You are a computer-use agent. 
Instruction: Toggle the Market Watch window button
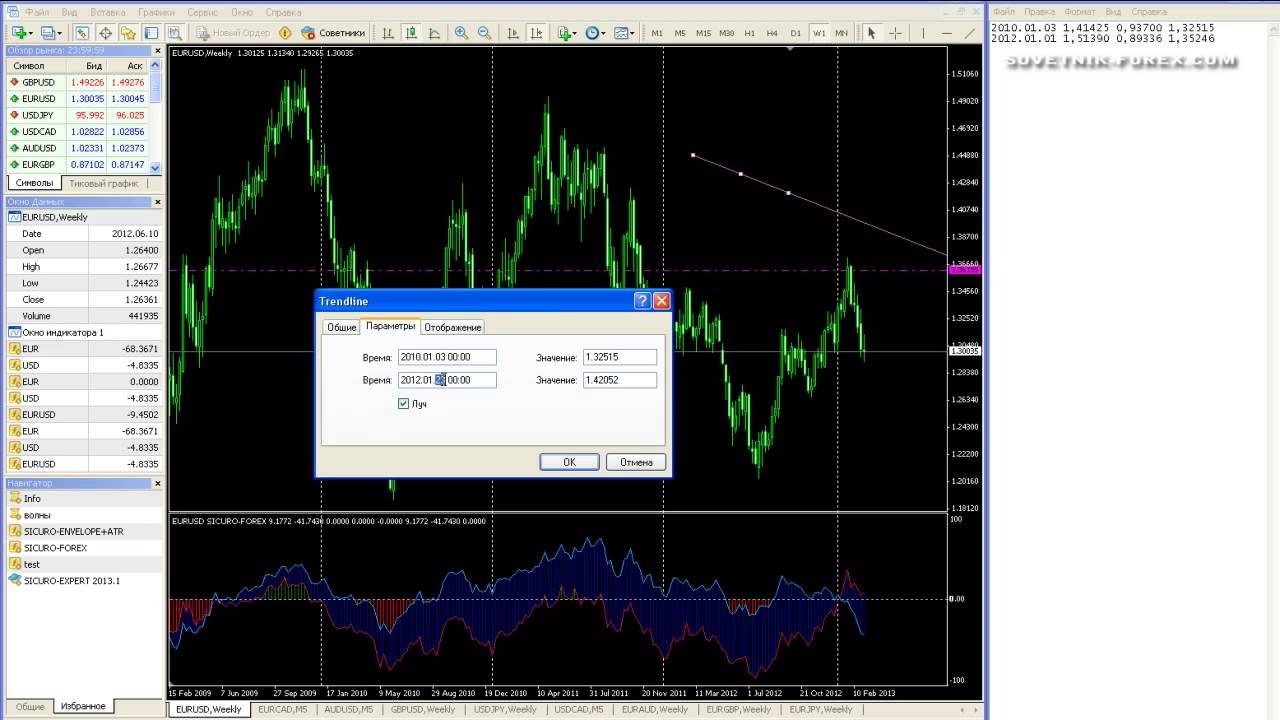[x=82, y=33]
